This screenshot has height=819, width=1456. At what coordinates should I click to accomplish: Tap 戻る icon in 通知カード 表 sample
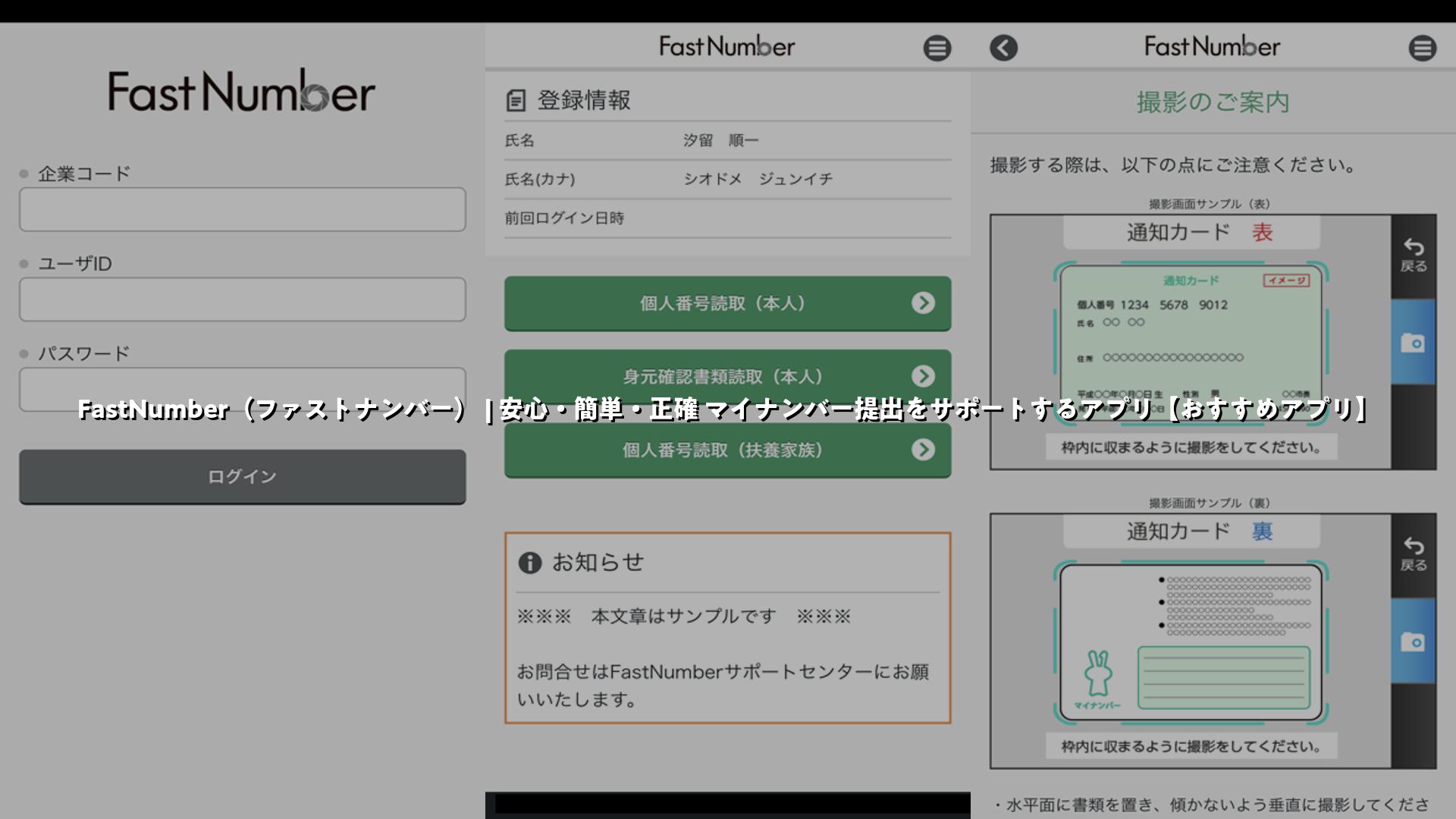pyautogui.click(x=1414, y=256)
